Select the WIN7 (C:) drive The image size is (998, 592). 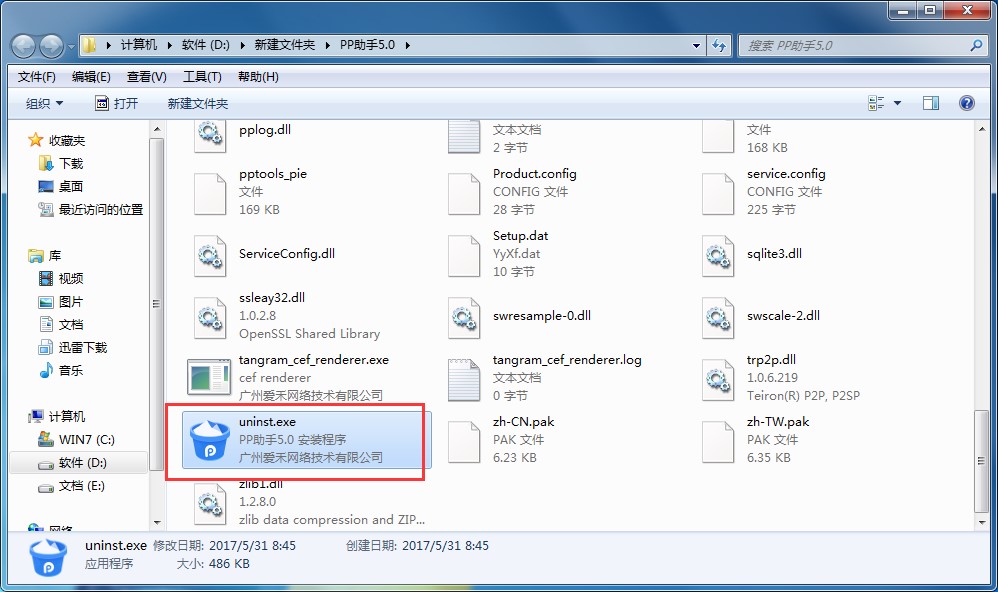click(76, 440)
